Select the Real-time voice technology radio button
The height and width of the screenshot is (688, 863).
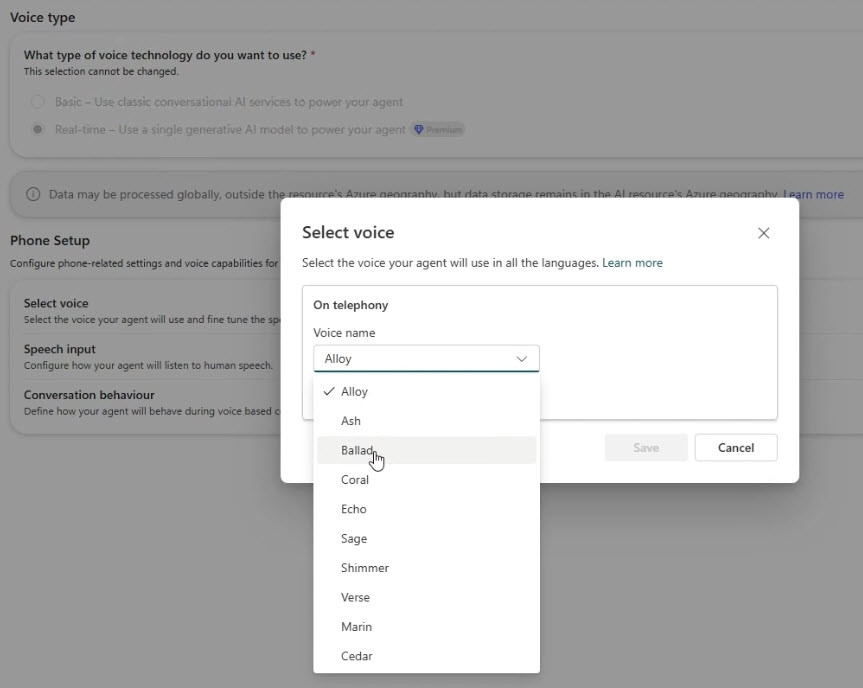37,129
